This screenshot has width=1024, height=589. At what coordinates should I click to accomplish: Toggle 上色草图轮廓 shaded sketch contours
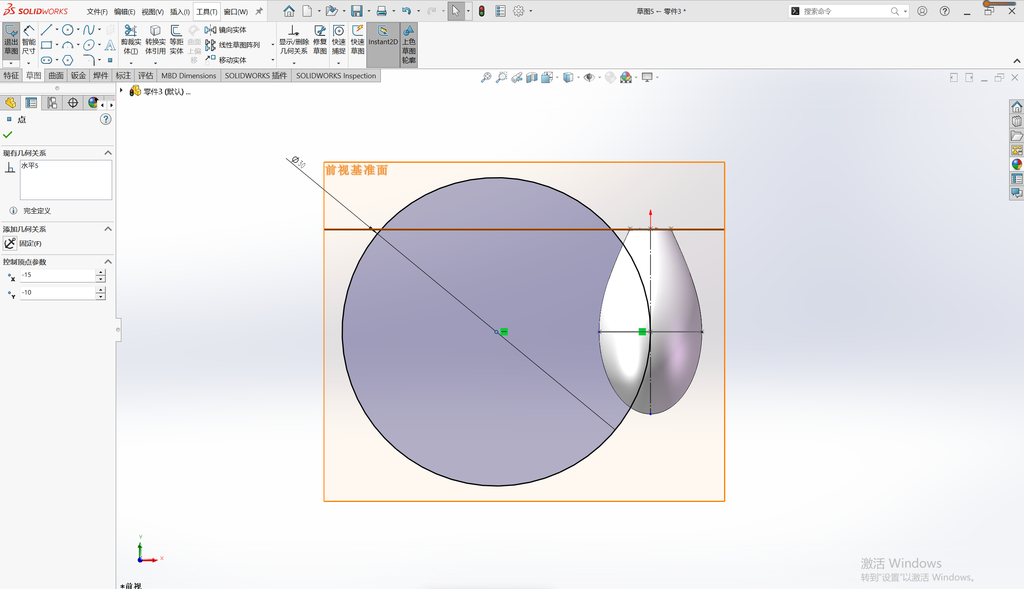(x=408, y=44)
